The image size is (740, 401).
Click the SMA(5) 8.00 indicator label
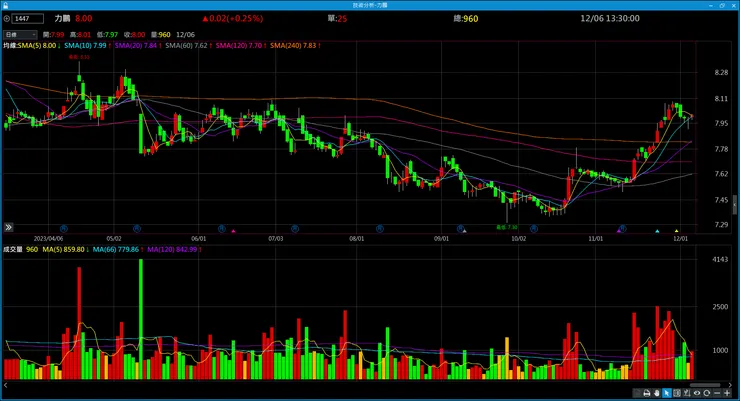click(x=37, y=46)
